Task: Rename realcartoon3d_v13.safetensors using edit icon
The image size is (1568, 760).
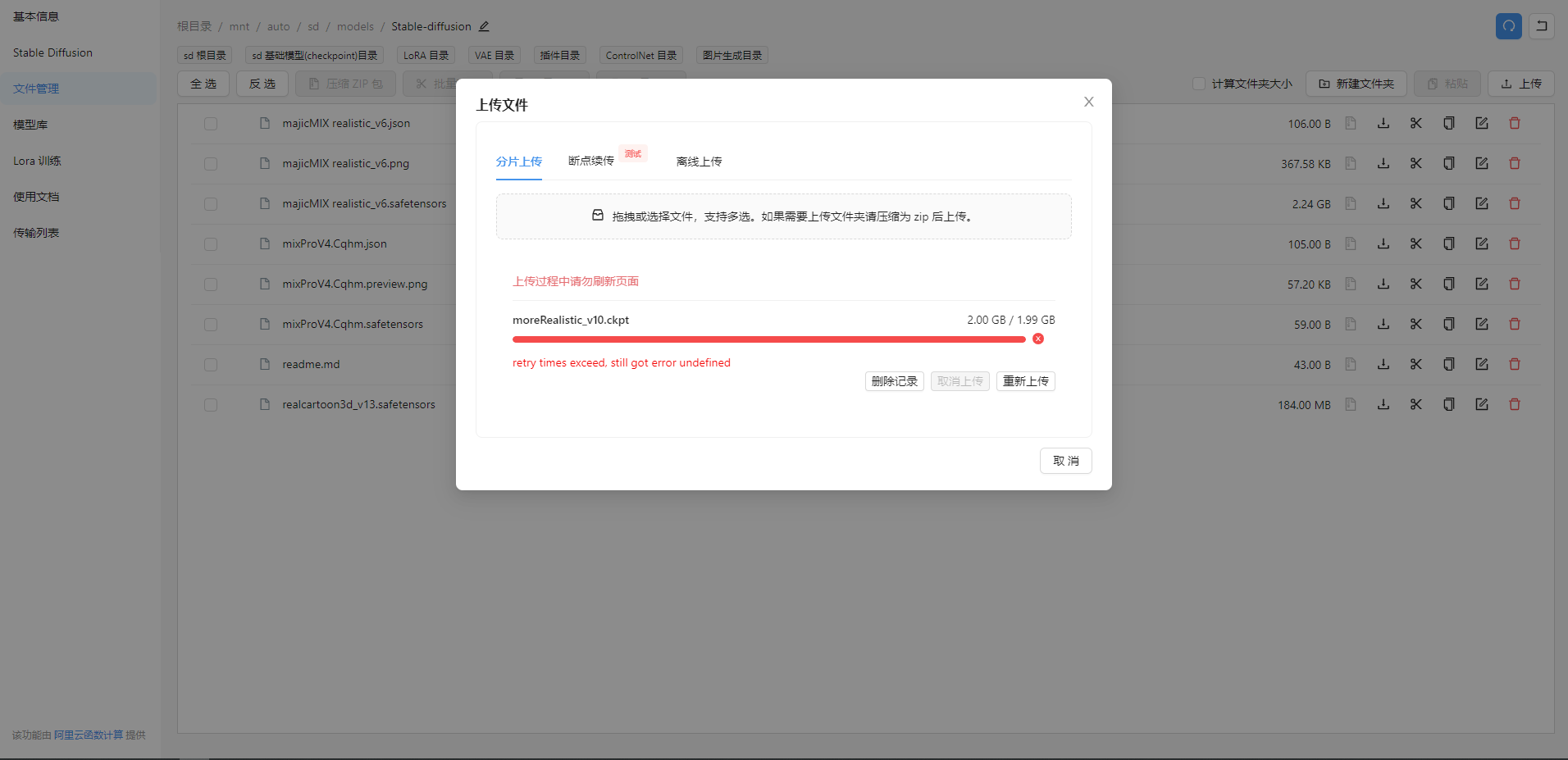Action: [1482, 405]
